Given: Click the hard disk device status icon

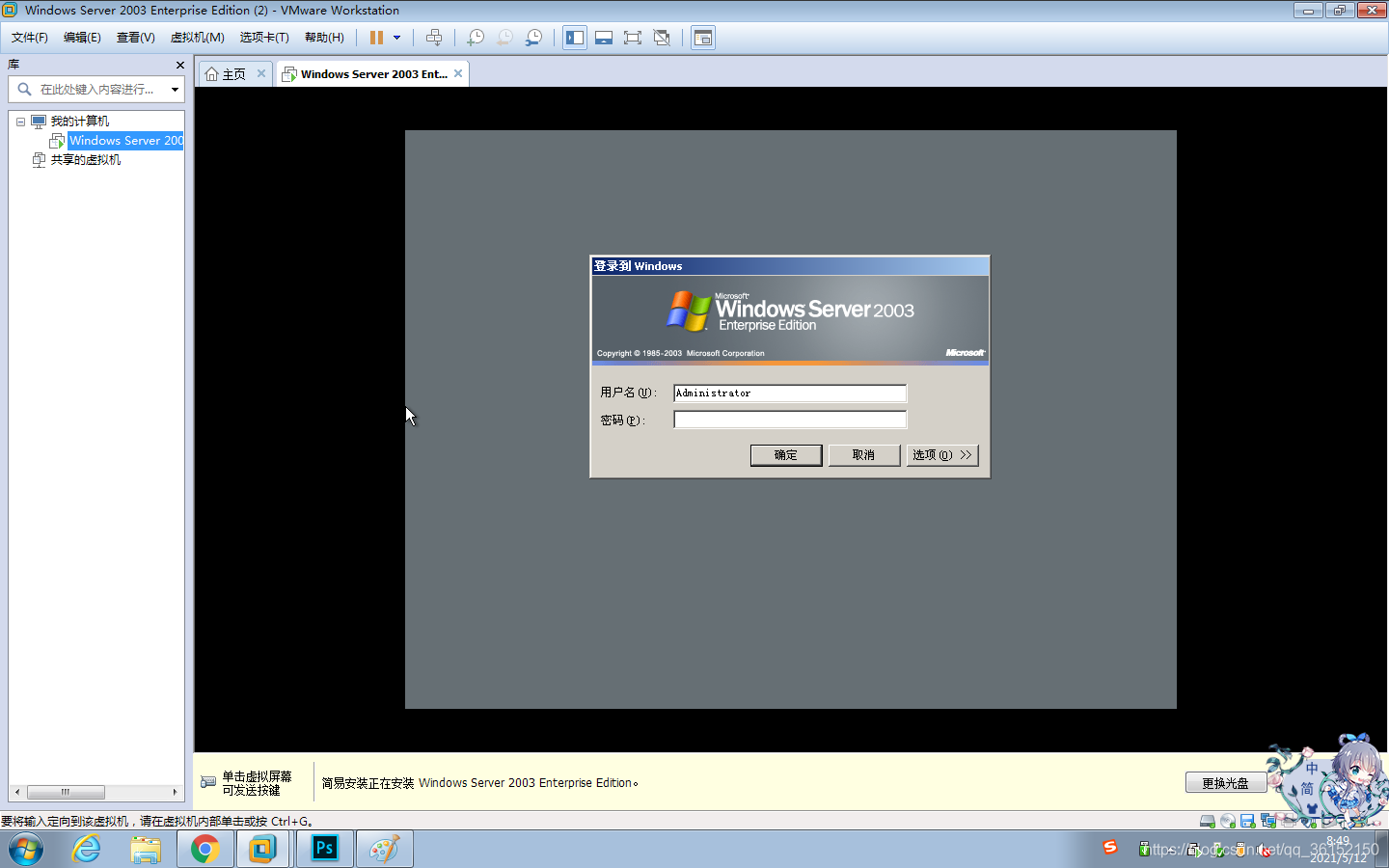Looking at the screenshot, I should tap(1207, 822).
